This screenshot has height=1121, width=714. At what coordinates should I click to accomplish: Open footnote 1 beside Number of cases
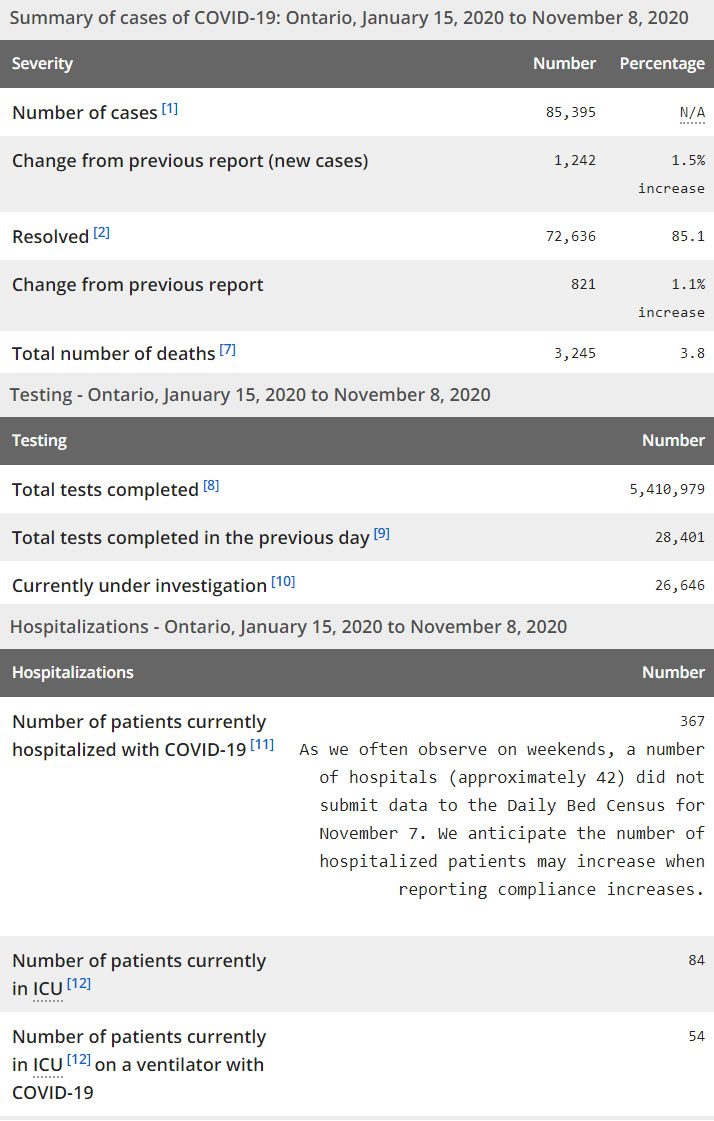[x=170, y=109]
